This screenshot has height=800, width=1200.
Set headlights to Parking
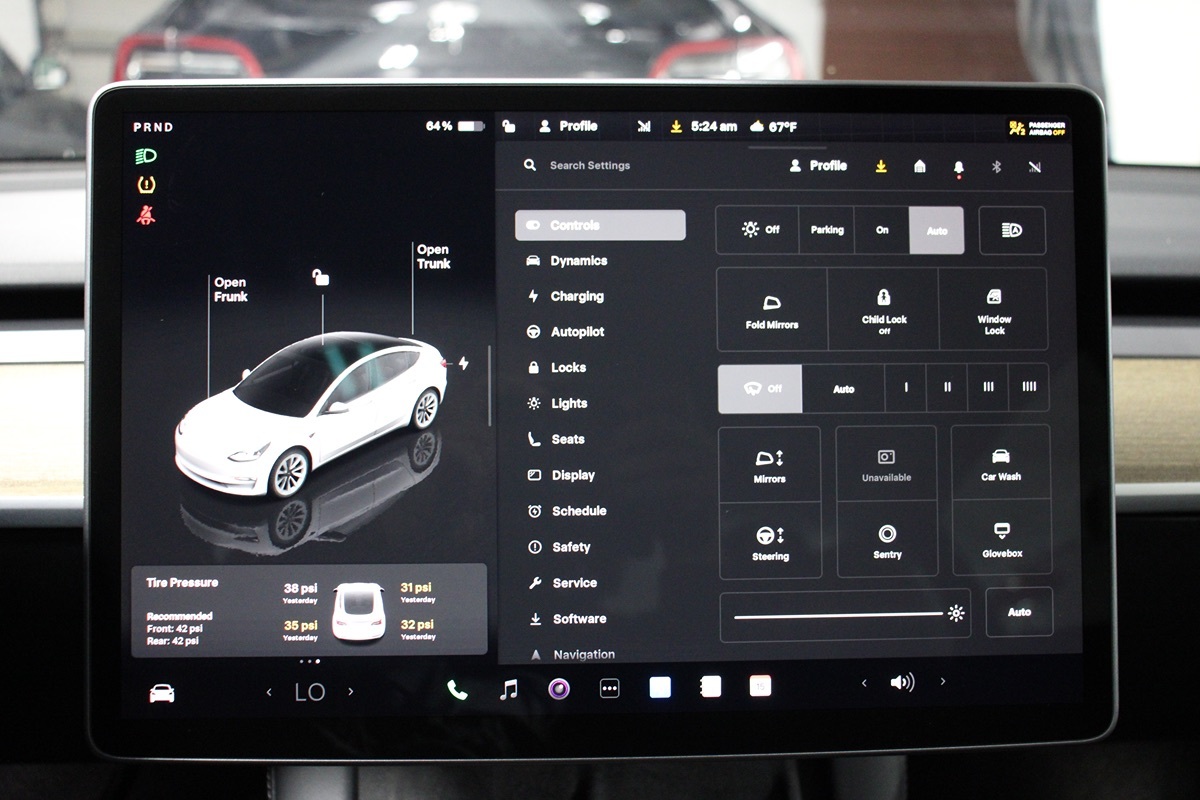(x=827, y=230)
